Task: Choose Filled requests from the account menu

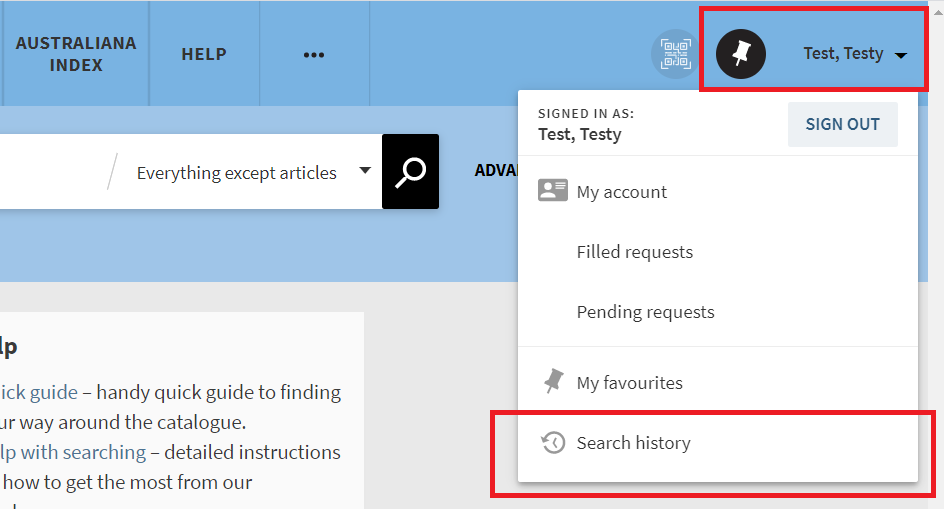Action: tap(634, 252)
